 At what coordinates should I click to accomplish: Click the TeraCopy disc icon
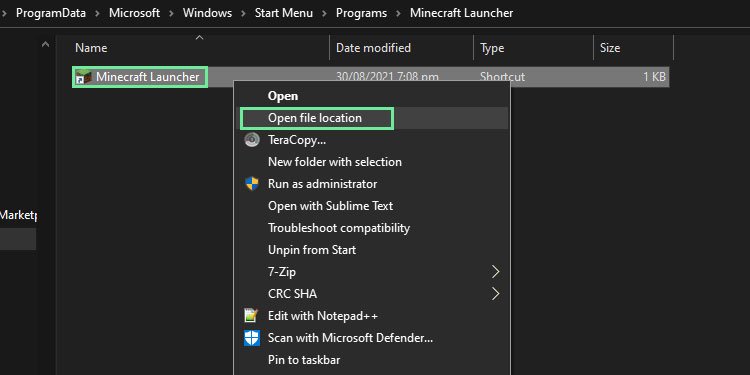[252, 140]
